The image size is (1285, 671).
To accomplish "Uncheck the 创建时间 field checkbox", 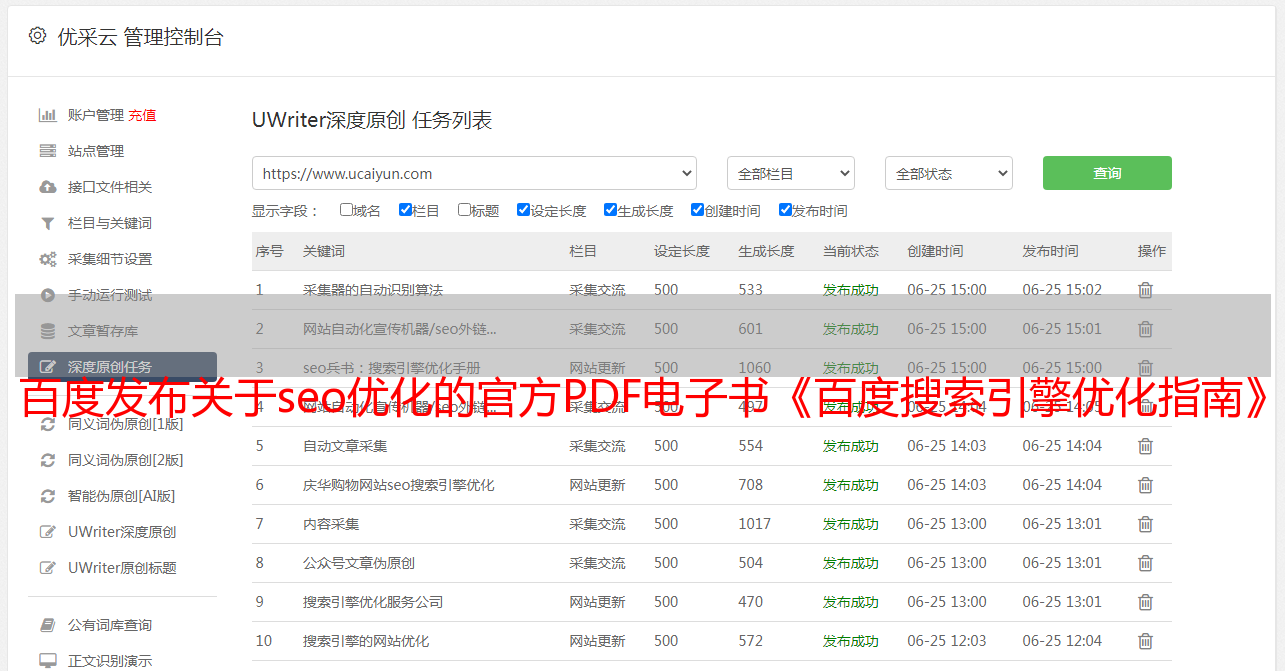I will click(697, 210).
